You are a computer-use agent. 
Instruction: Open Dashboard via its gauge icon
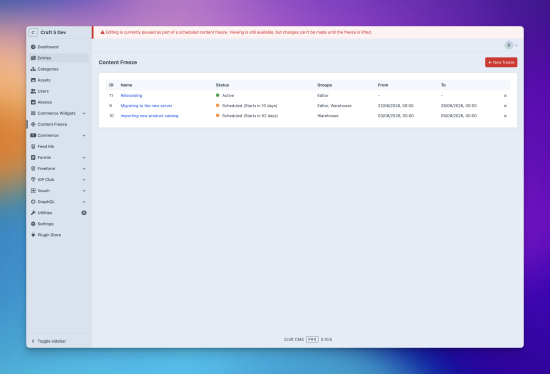coord(33,47)
